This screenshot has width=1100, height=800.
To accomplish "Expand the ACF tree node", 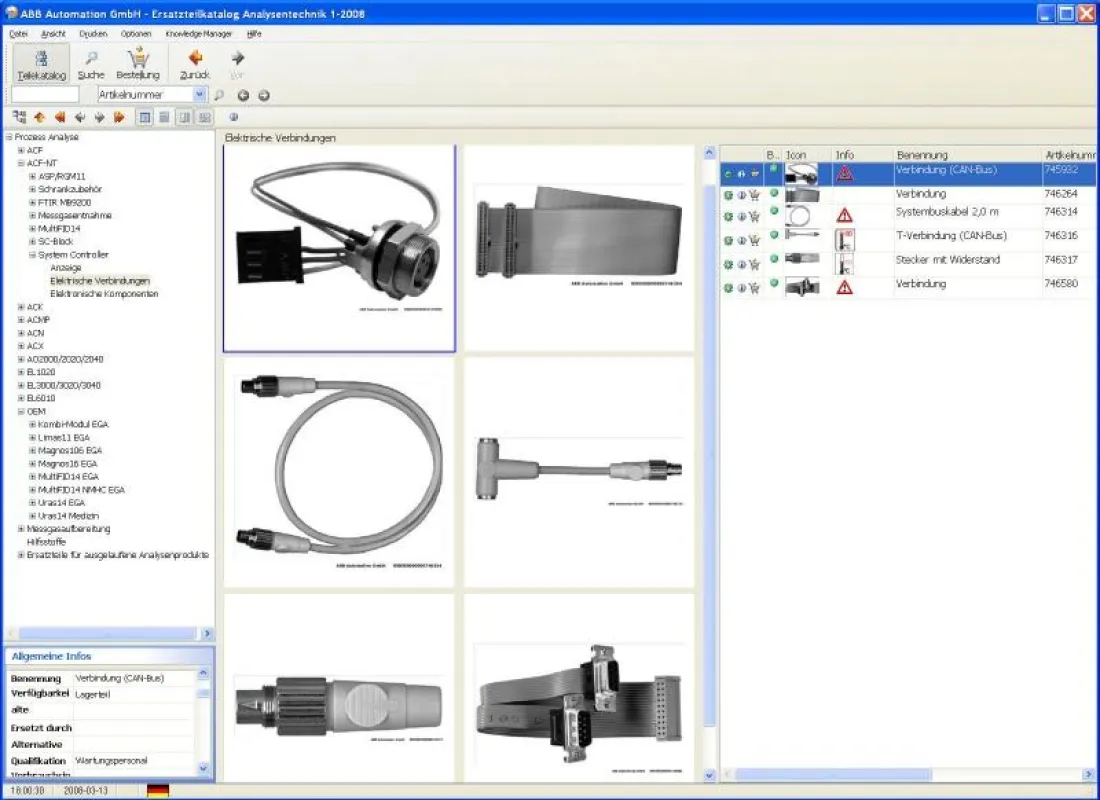I will 21,150.
